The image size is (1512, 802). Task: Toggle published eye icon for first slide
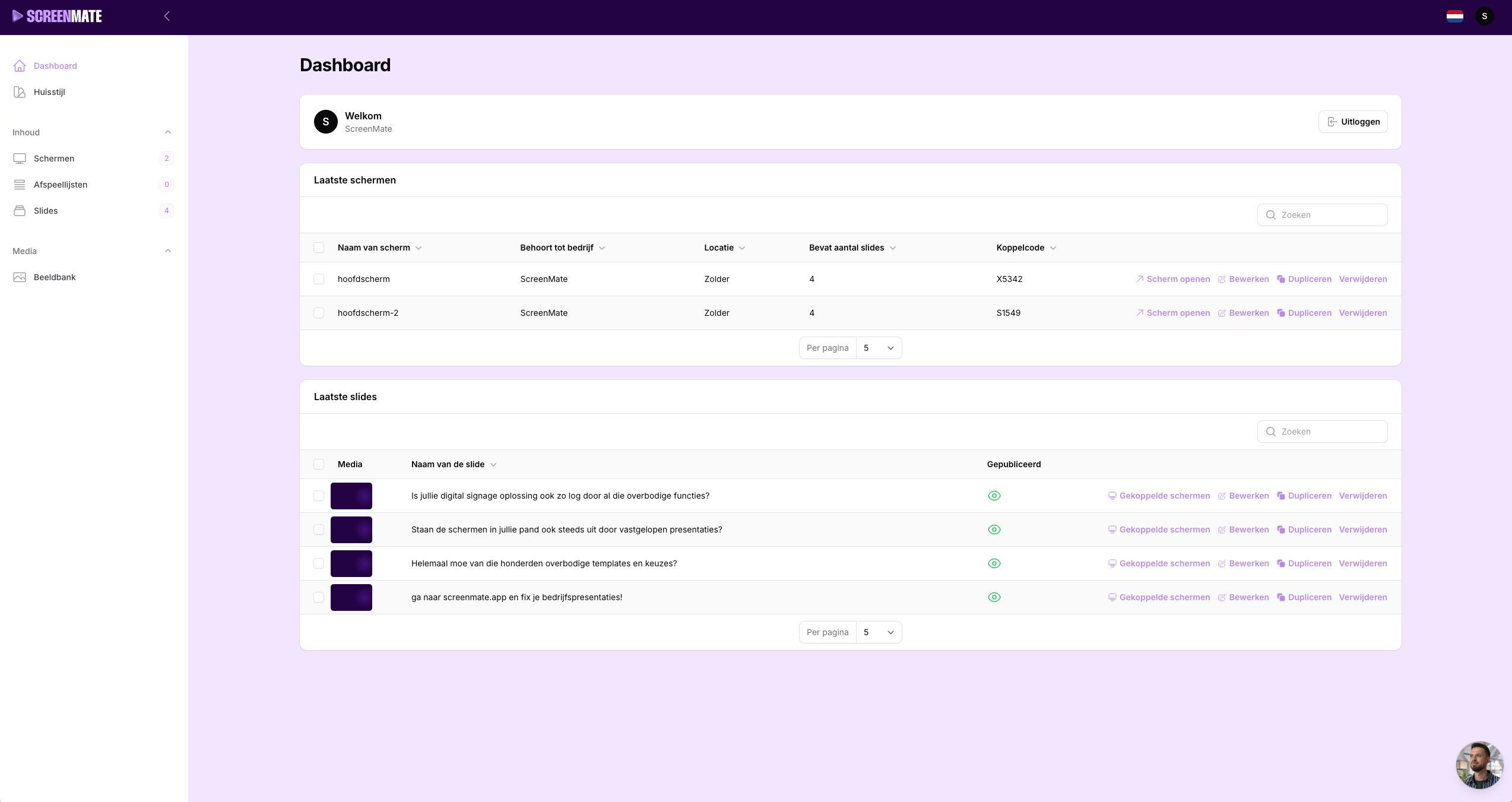tap(994, 496)
